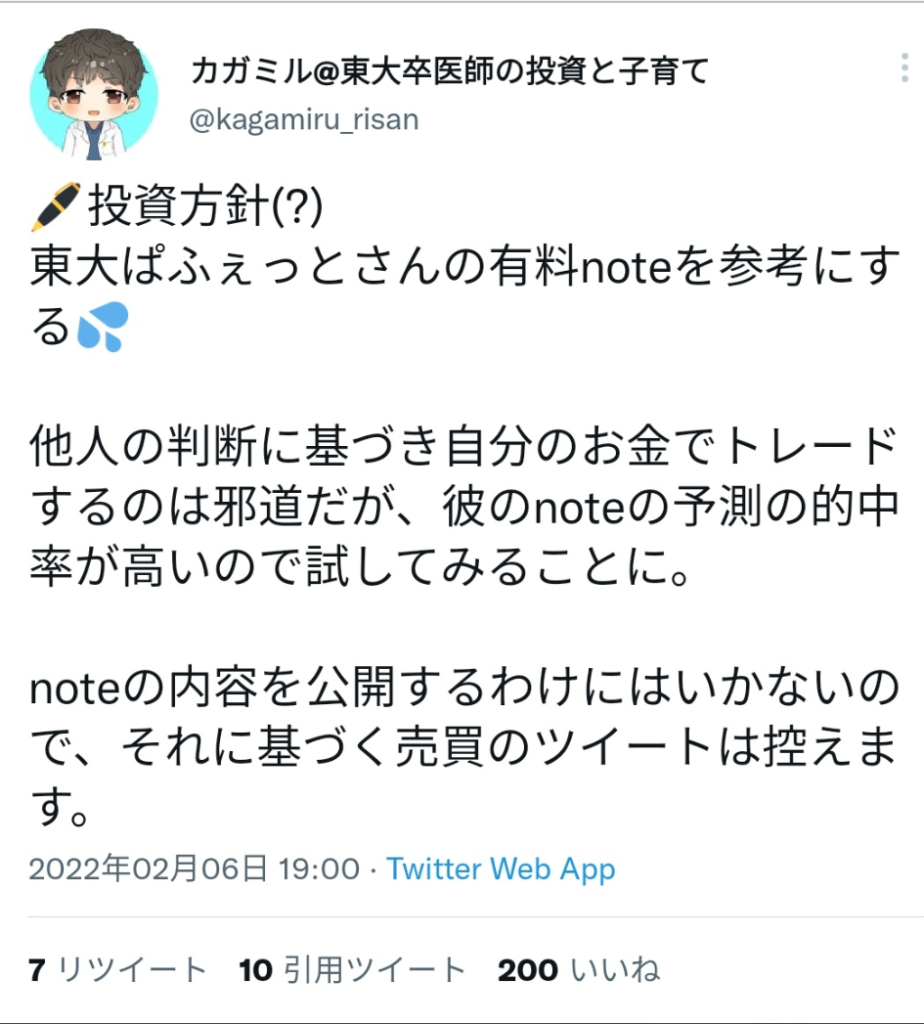Click the line starting するのは邪道だが

pos(465,507)
